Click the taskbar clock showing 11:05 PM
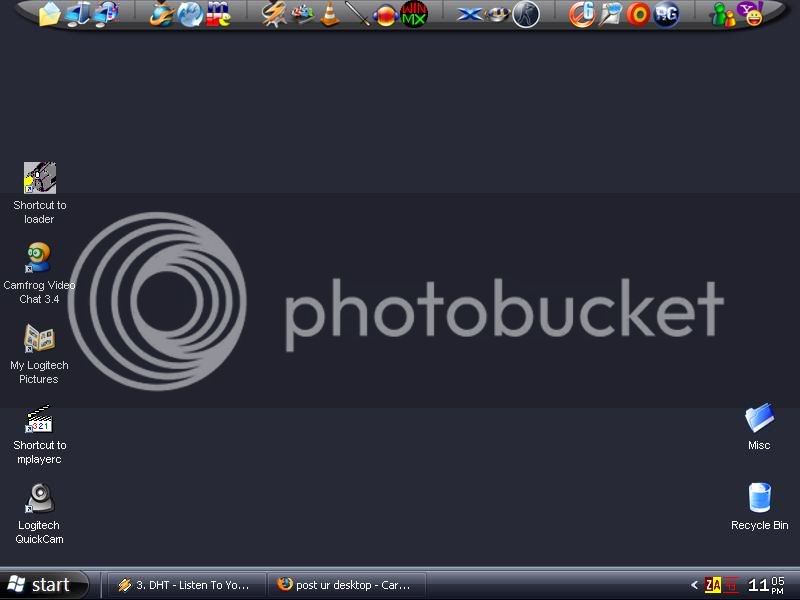The image size is (800, 600). [766, 585]
